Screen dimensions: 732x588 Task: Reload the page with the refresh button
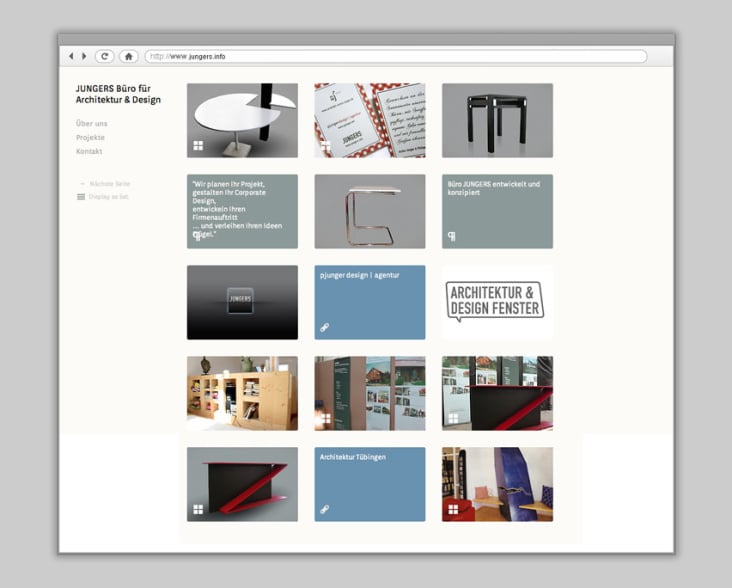pyautogui.click(x=105, y=56)
